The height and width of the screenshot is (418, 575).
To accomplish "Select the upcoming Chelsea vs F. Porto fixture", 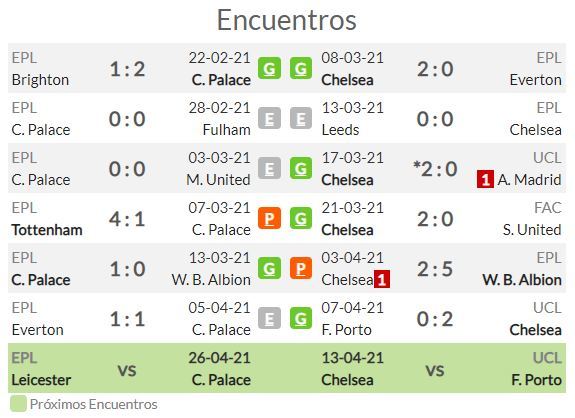I will [x=442, y=368].
